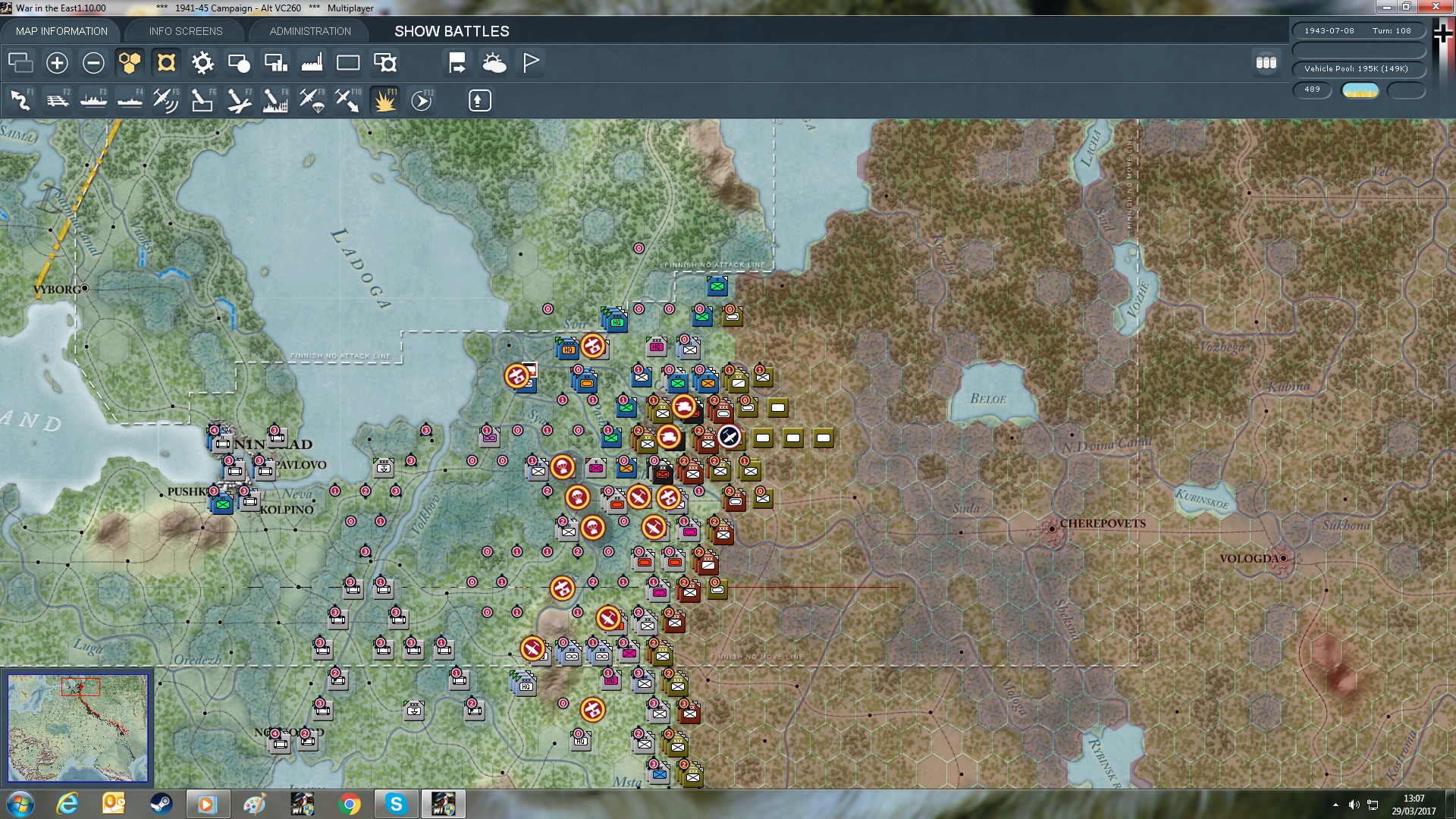Click the Vyborg city marker
This screenshot has height=819, width=1456.
coord(85,288)
